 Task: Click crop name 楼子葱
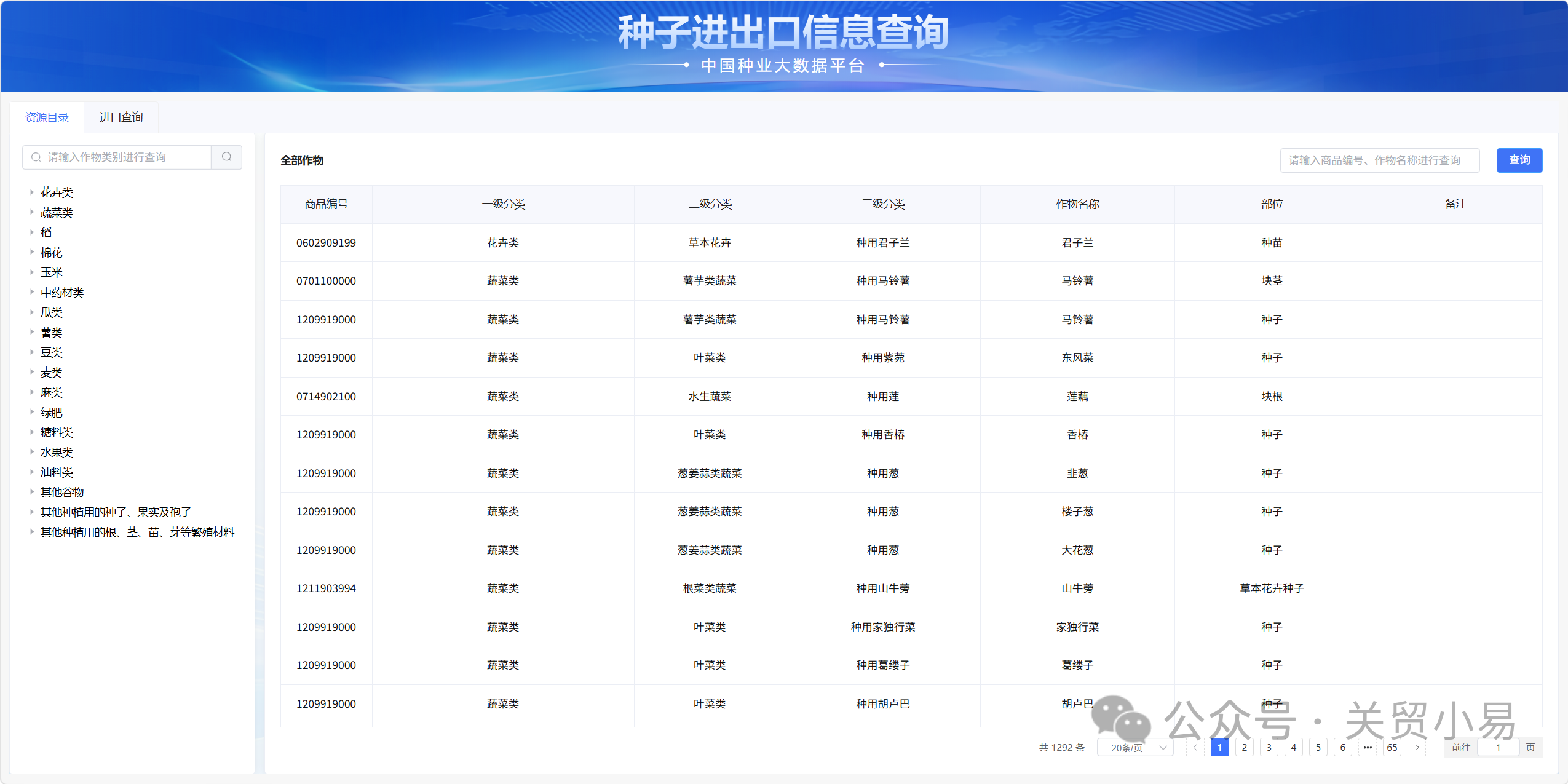tap(1077, 512)
